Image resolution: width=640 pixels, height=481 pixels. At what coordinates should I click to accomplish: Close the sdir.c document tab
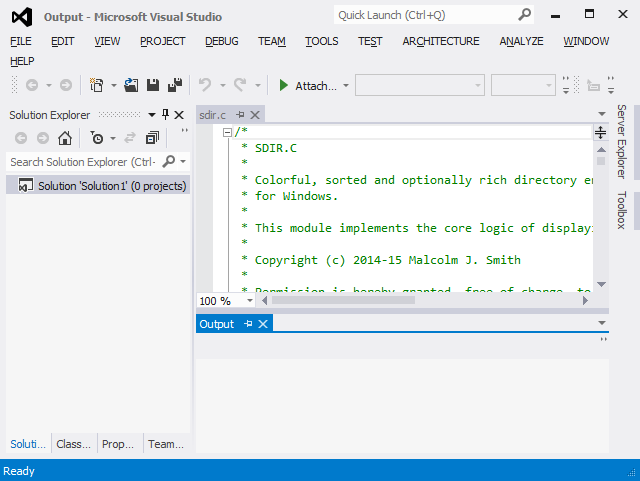255,115
